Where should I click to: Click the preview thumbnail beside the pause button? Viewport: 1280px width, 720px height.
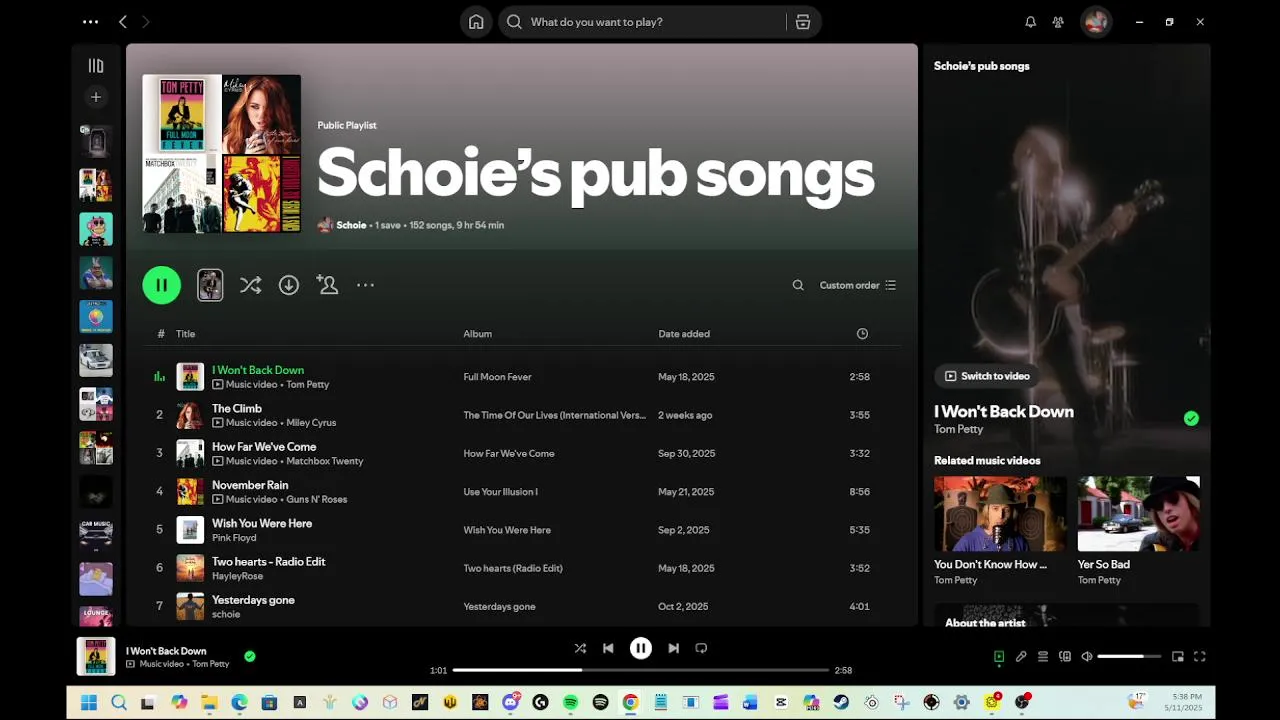coord(210,285)
